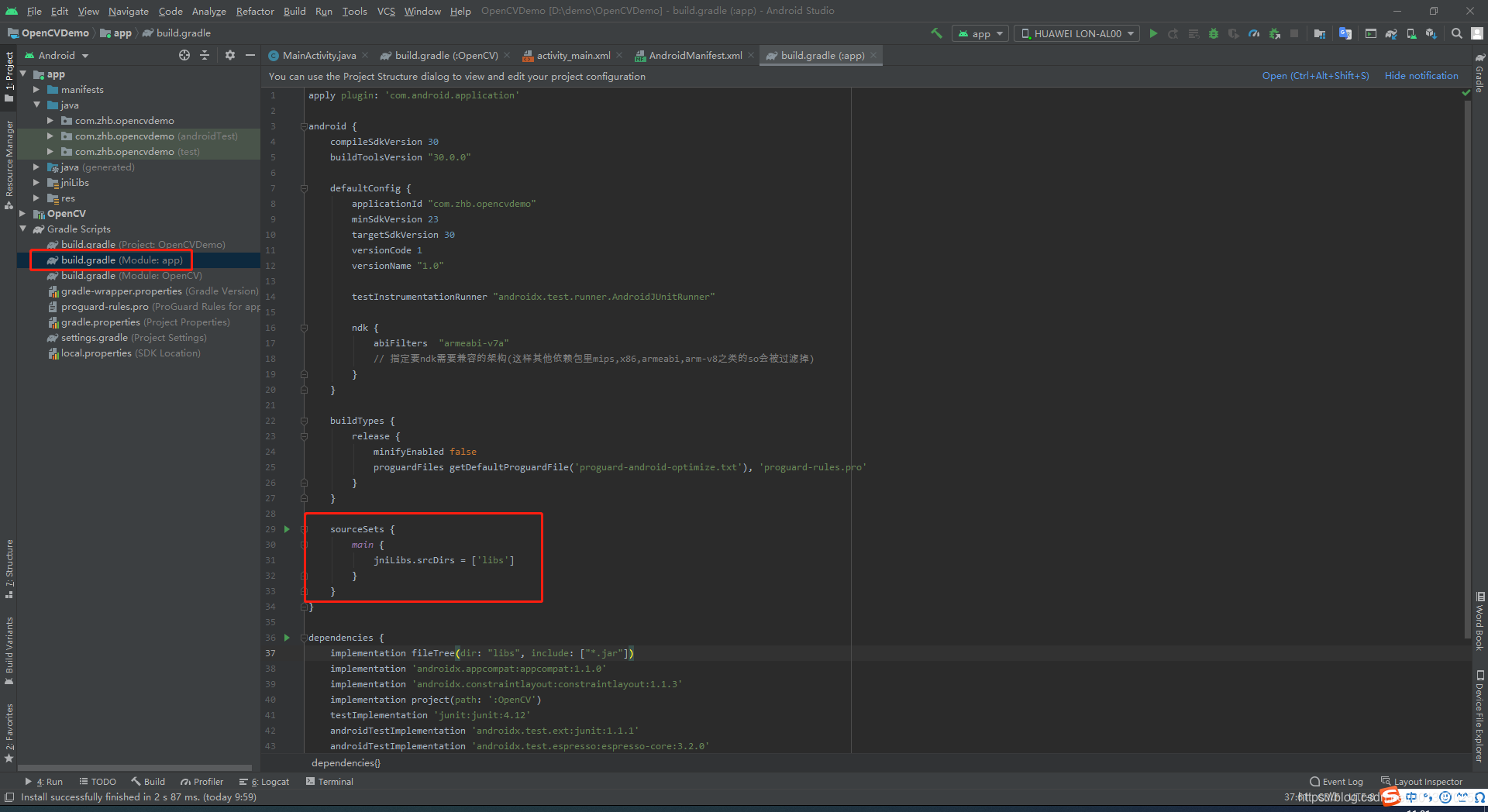Image resolution: width=1488 pixels, height=812 pixels.
Task: Open the Refactor menu
Action: tap(255, 11)
